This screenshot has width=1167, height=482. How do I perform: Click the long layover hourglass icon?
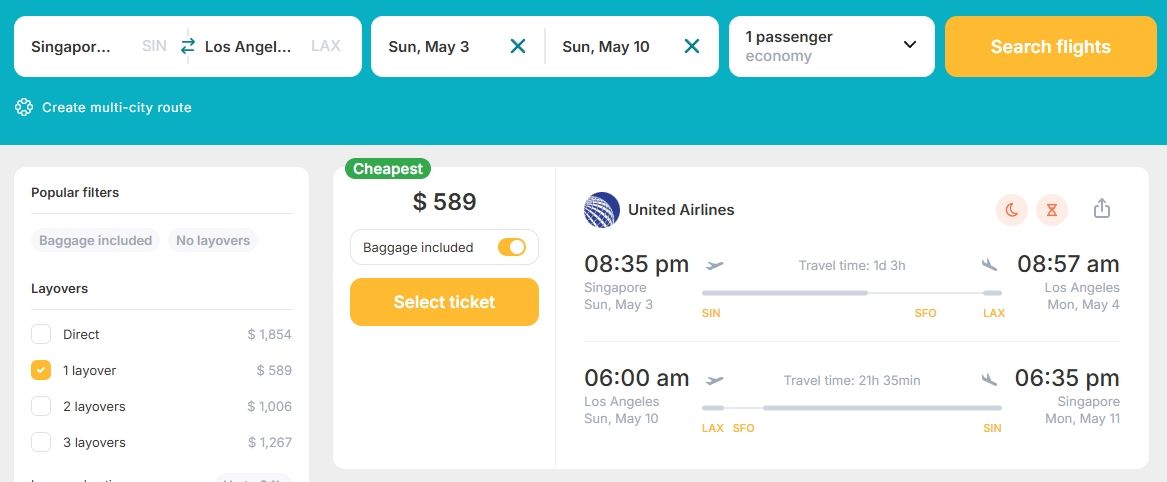point(1052,210)
